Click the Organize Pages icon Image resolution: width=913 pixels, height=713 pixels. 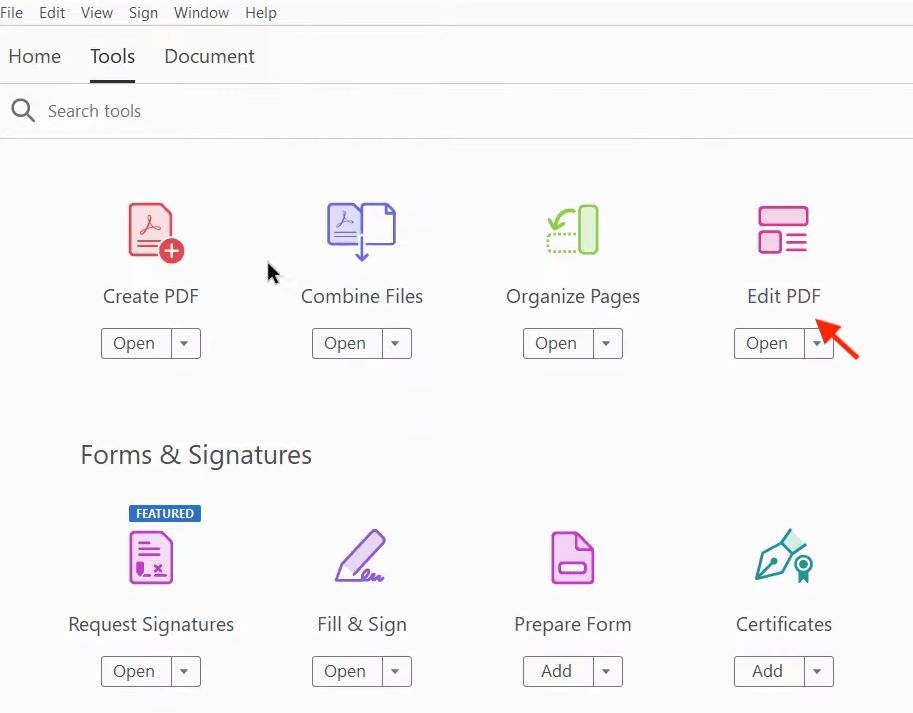click(x=573, y=230)
